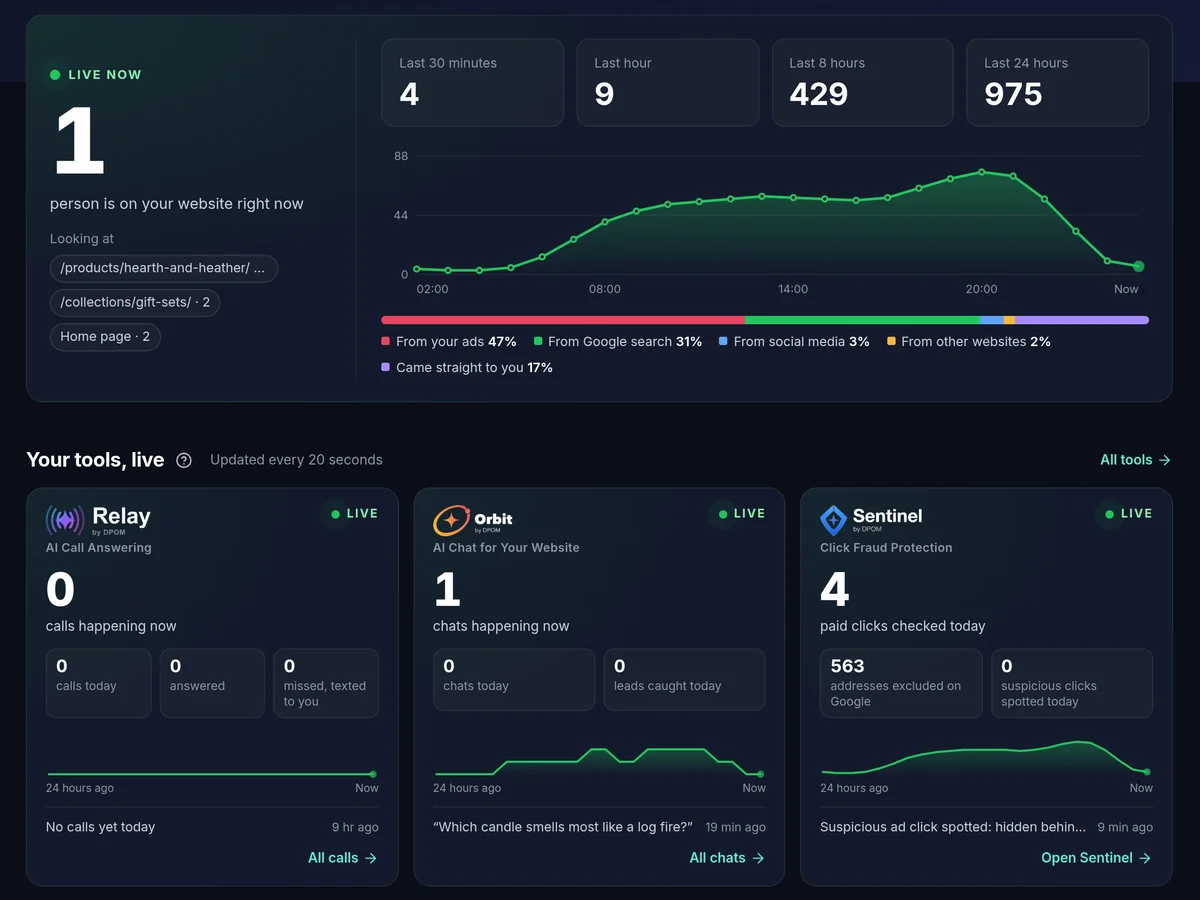Click the red From your ads legend swatch
Screen dimensions: 1200x900
click(x=386, y=342)
